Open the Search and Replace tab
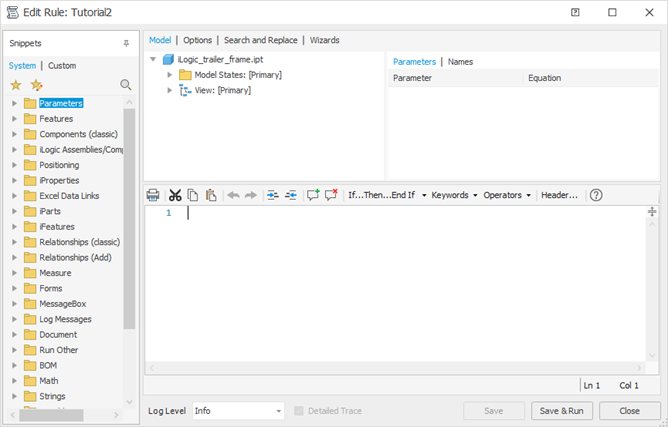The width and height of the screenshot is (668, 427). coord(261,40)
